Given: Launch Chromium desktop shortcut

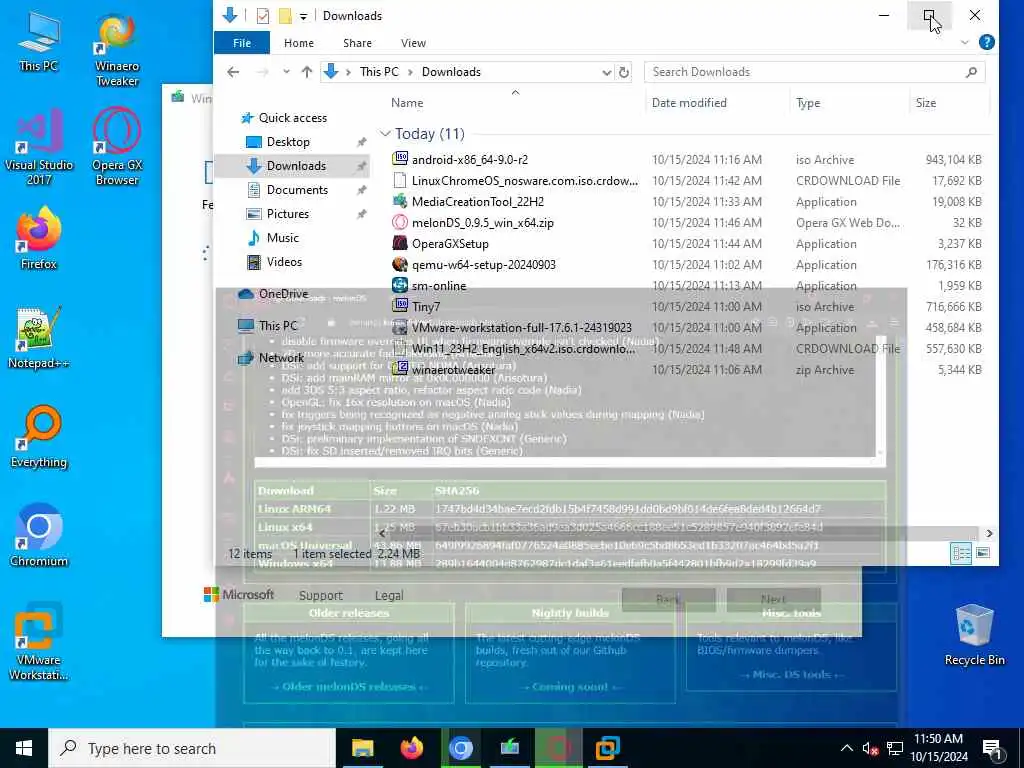Looking at the screenshot, I should tap(39, 536).
